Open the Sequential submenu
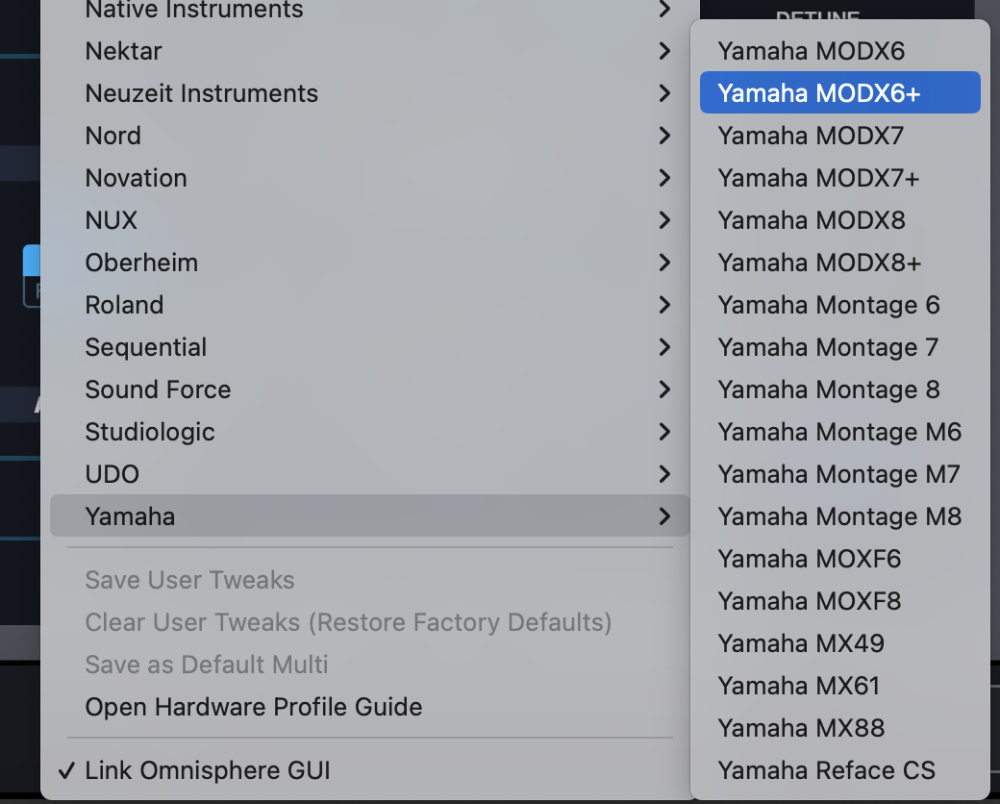 pos(146,347)
